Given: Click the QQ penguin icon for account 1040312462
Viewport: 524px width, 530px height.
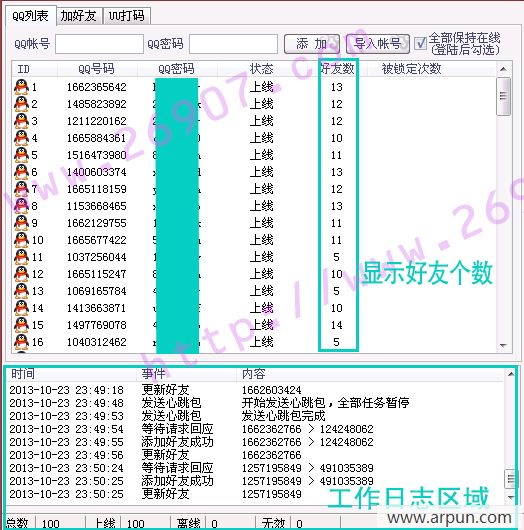Looking at the screenshot, I should pos(21,342).
